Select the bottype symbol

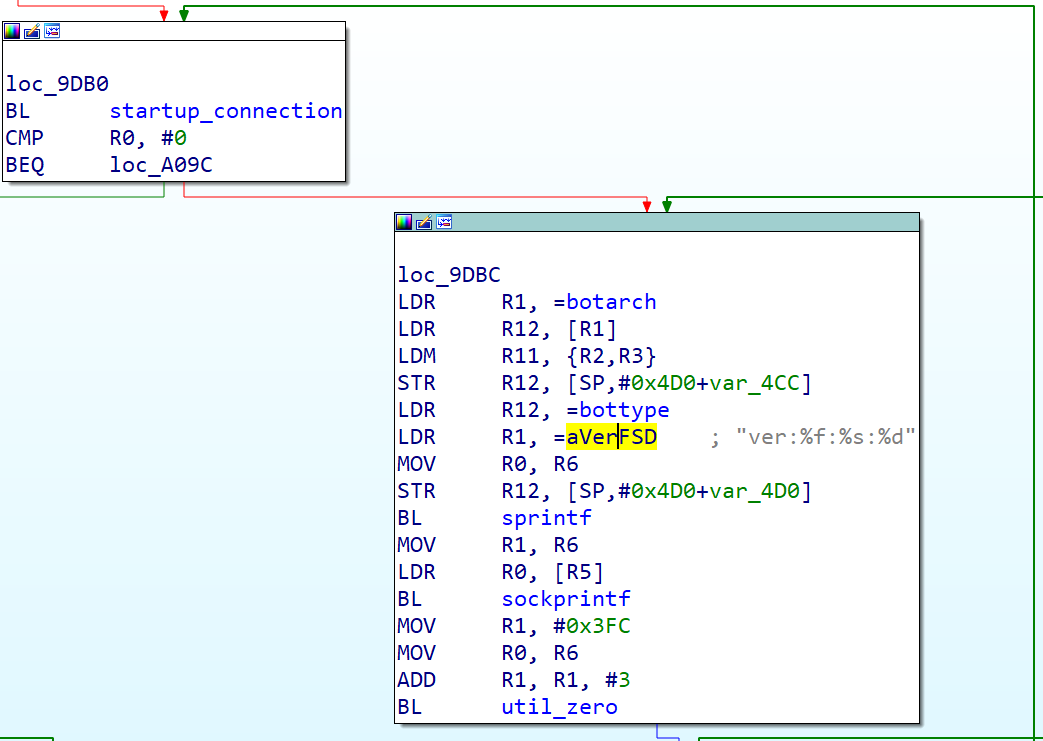(624, 410)
